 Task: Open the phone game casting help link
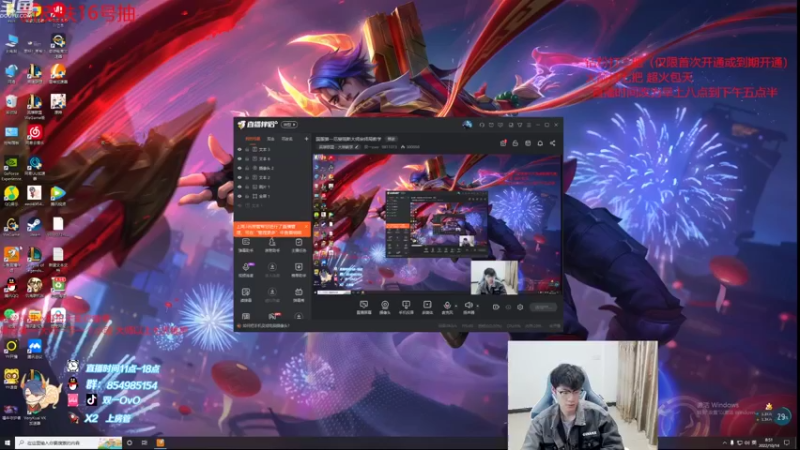click(265, 326)
